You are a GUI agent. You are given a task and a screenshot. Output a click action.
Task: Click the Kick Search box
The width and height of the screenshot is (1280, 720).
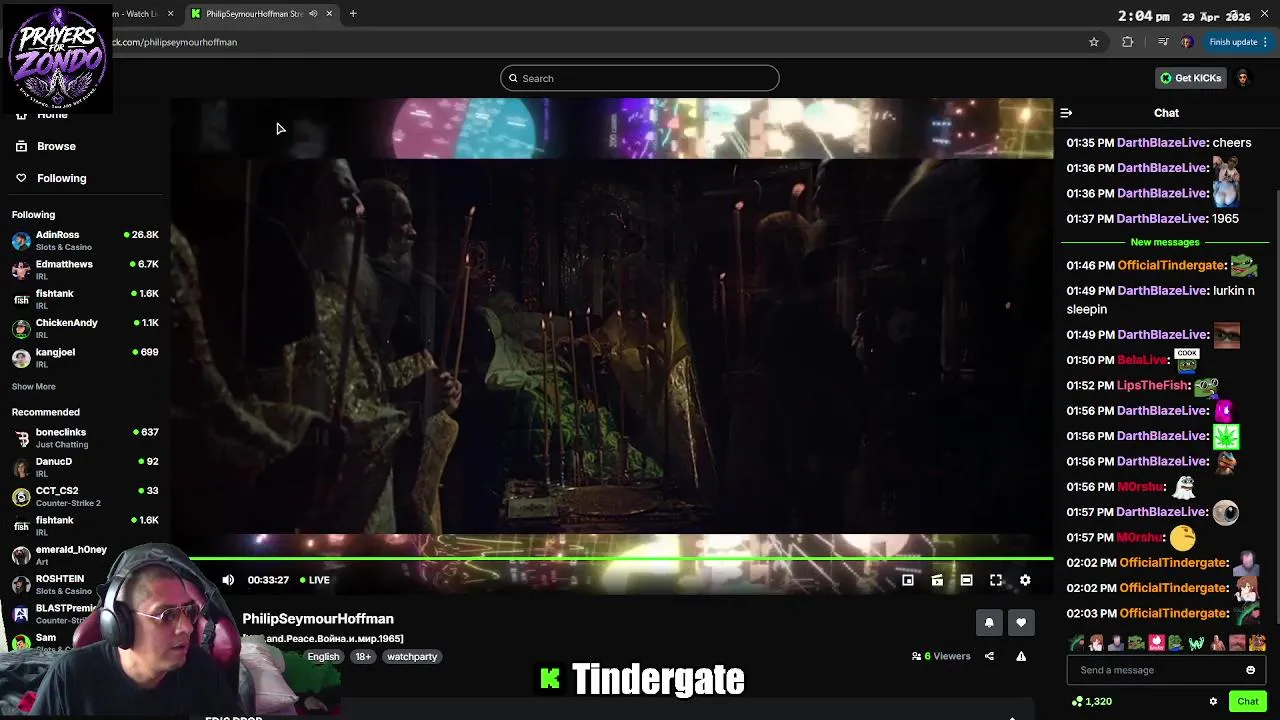coord(640,78)
